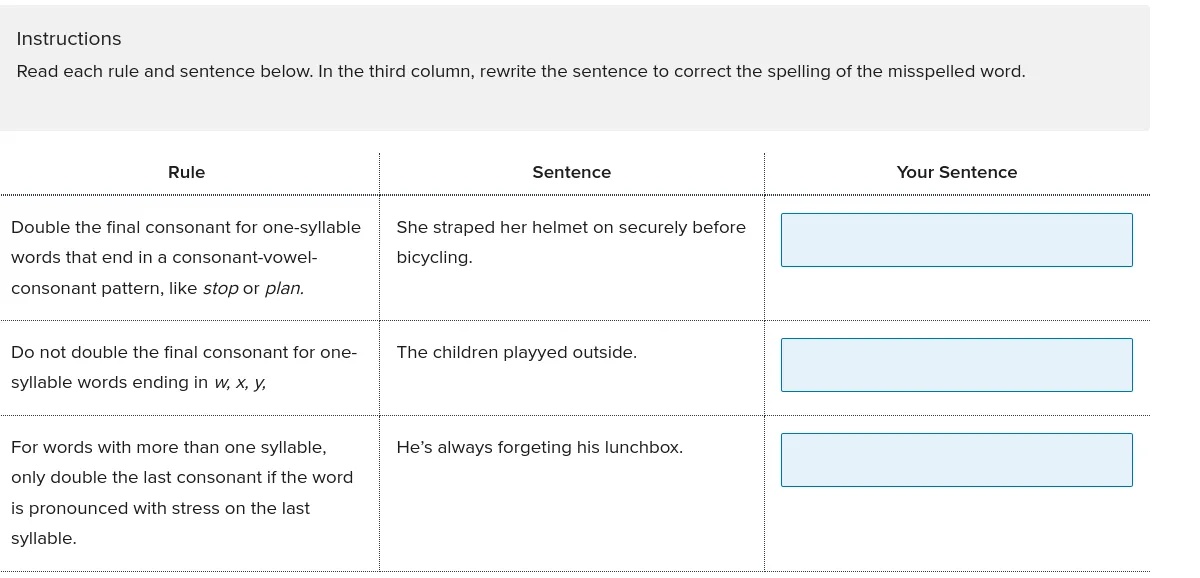The image size is (1200, 578).
Task: Click the italicized word "plan" in the first rule
Action: point(283,288)
